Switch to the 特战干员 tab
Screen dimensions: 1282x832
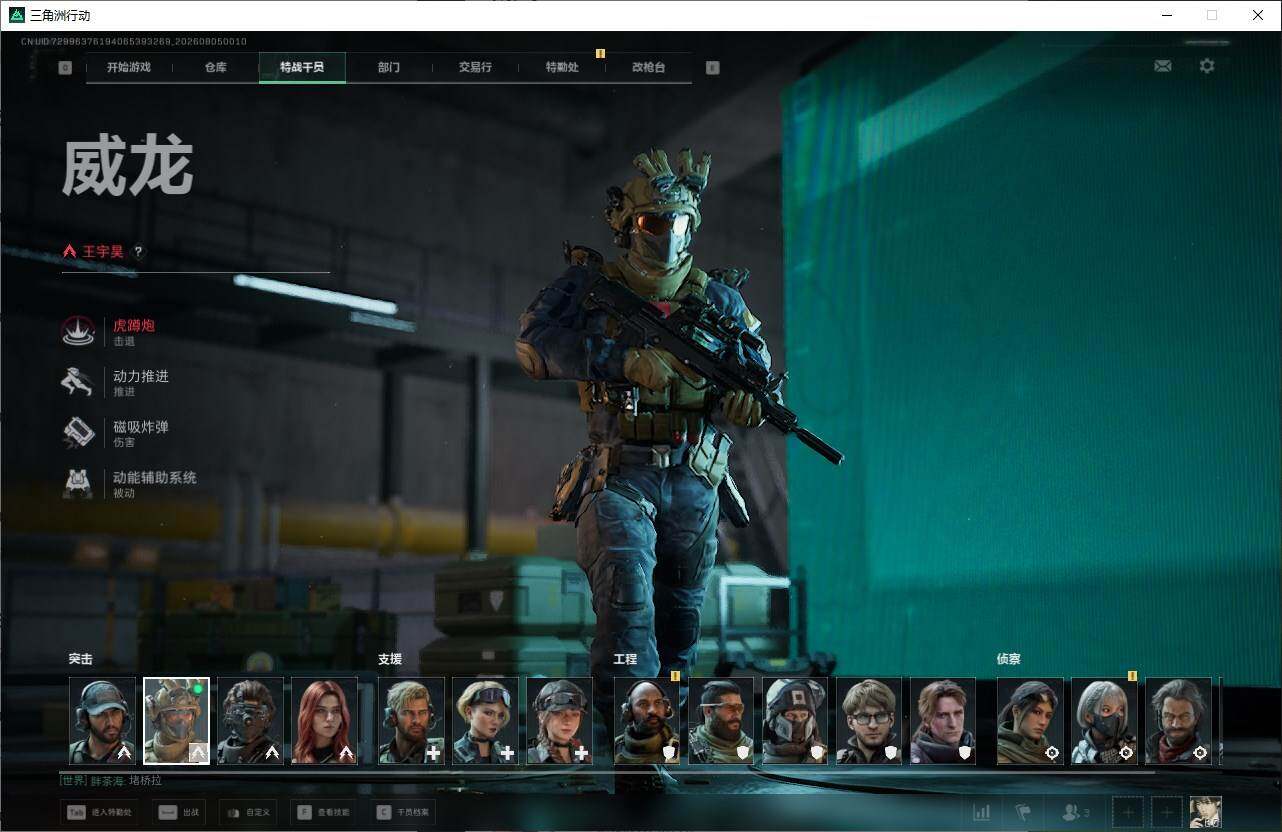click(302, 67)
